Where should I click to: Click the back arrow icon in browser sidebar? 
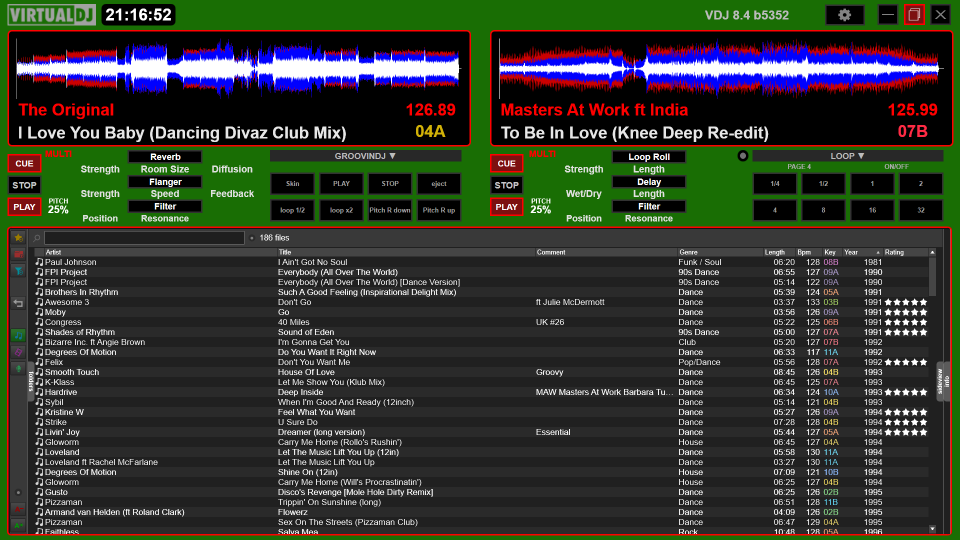pyautogui.click(x=18, y=303)
